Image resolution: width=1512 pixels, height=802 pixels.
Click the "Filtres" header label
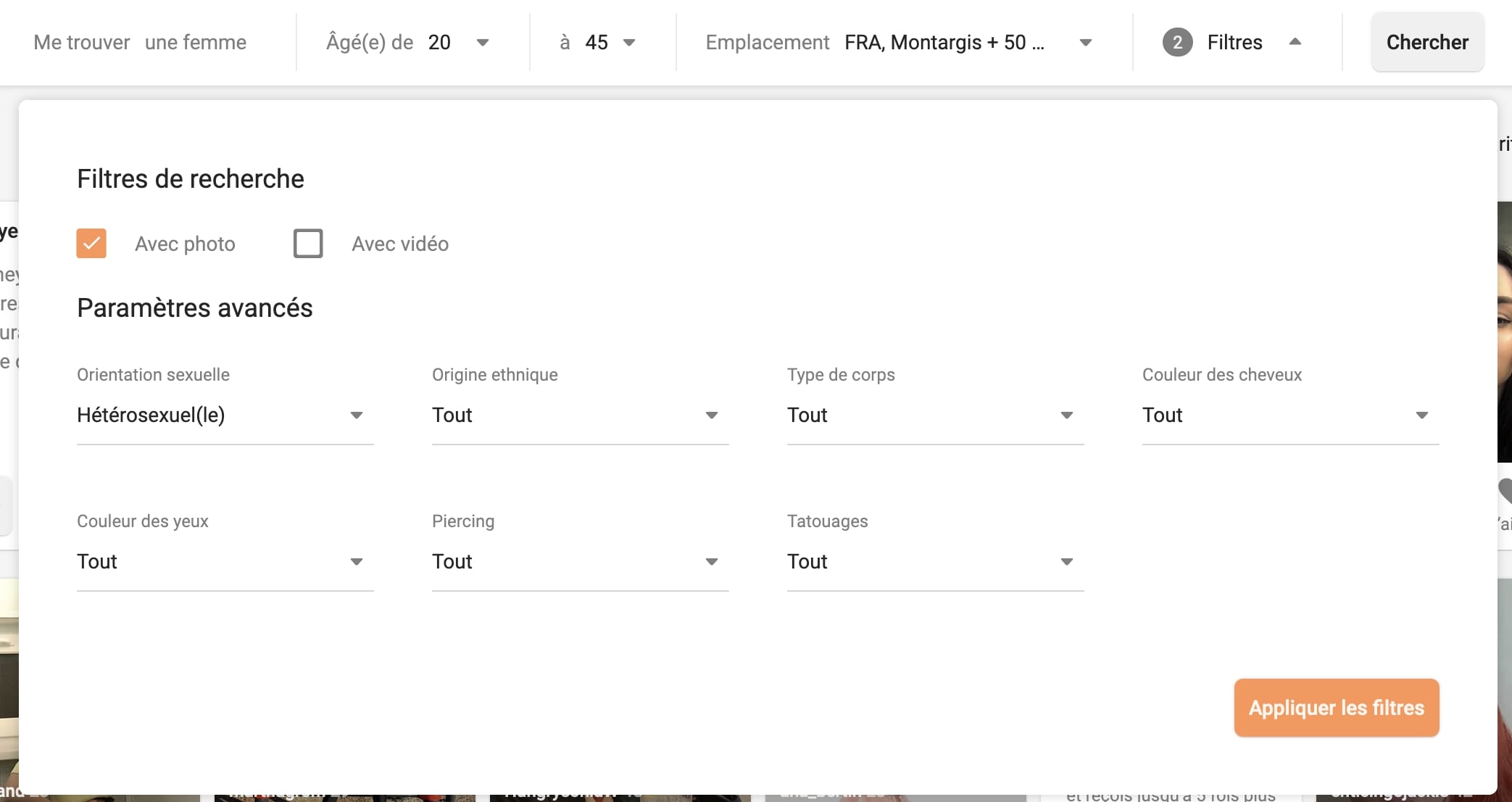(1234, 42)
